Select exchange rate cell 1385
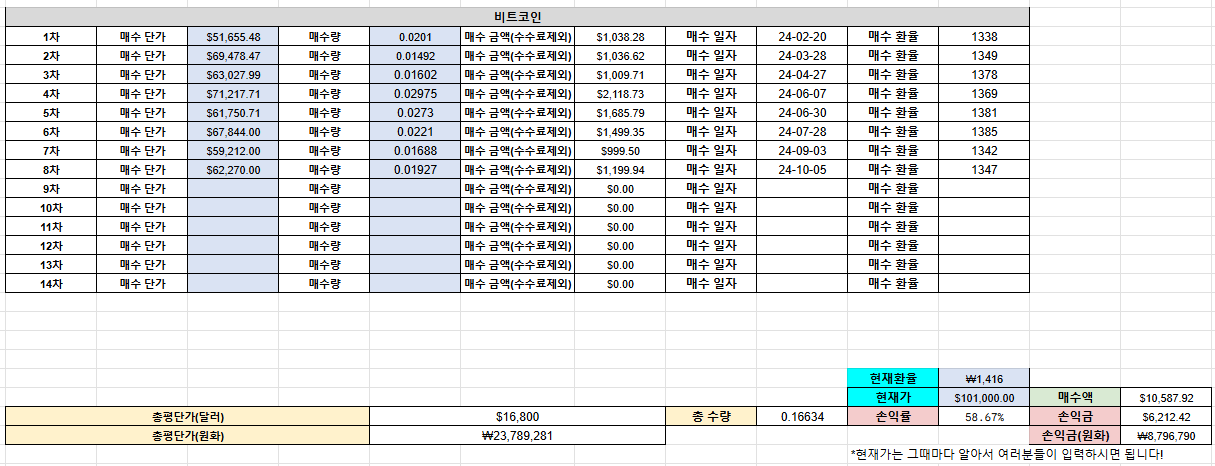Screen dimensions: 1215x466 984,132
